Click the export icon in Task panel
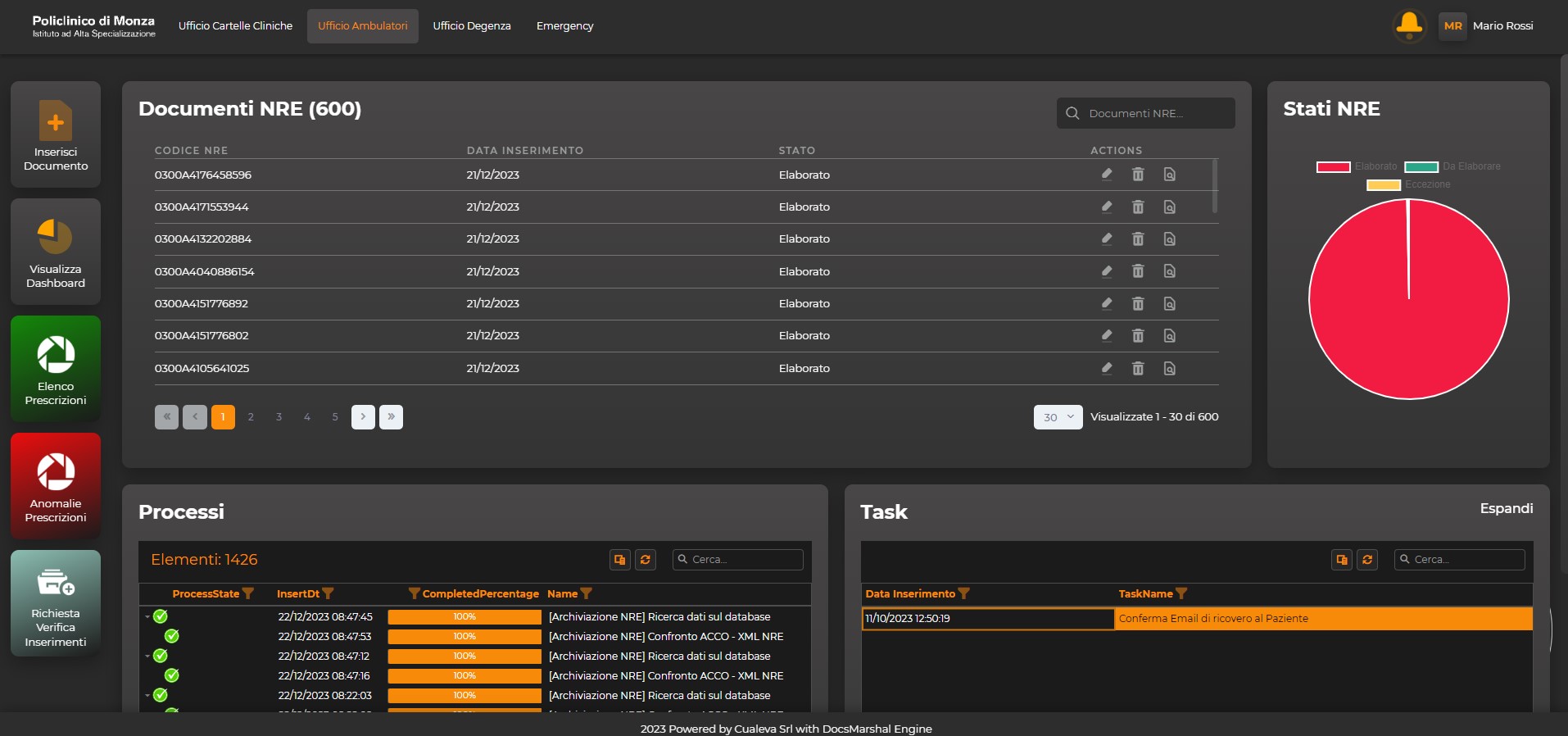This screenshot has height=736, width=1568. (1341, 560)
